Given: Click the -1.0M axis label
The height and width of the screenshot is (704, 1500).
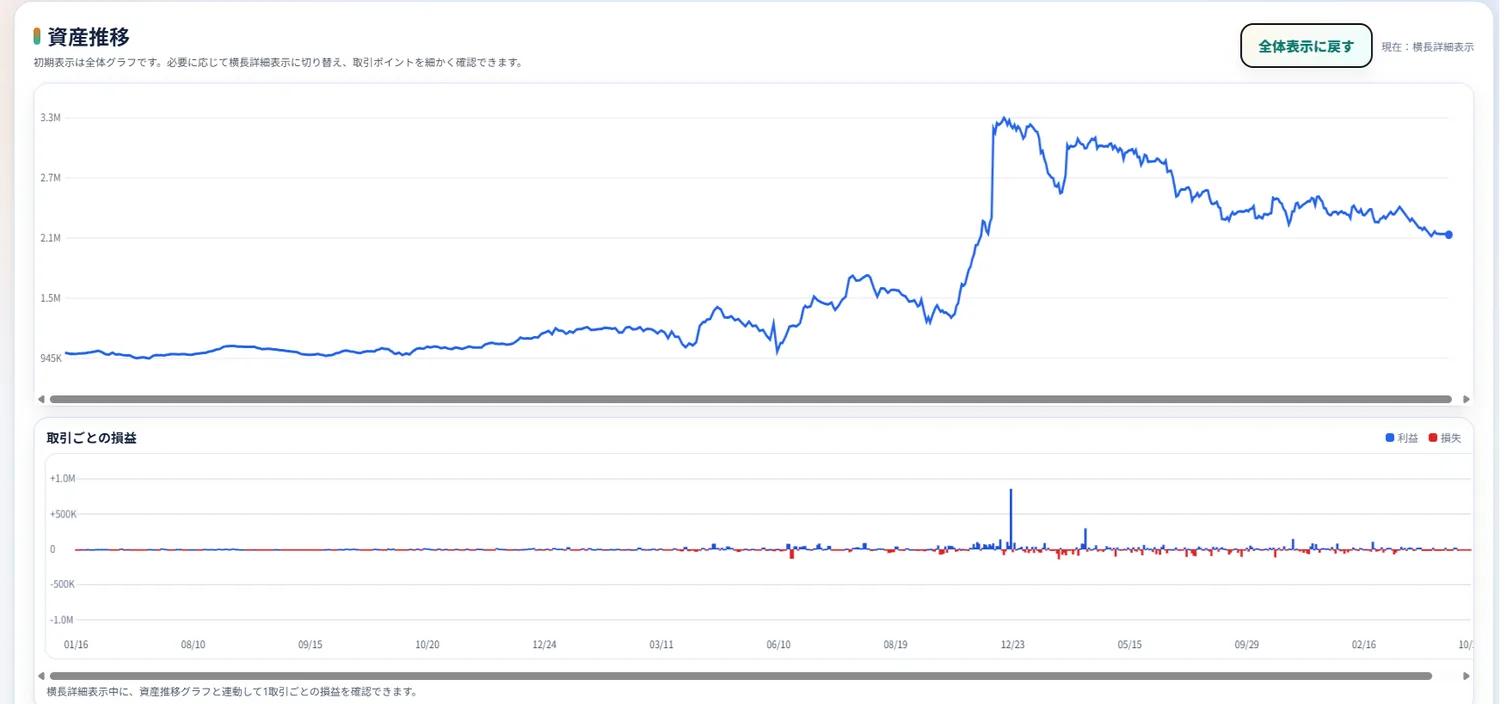Looking at the screenshot, I should click(x=62, y=620).
